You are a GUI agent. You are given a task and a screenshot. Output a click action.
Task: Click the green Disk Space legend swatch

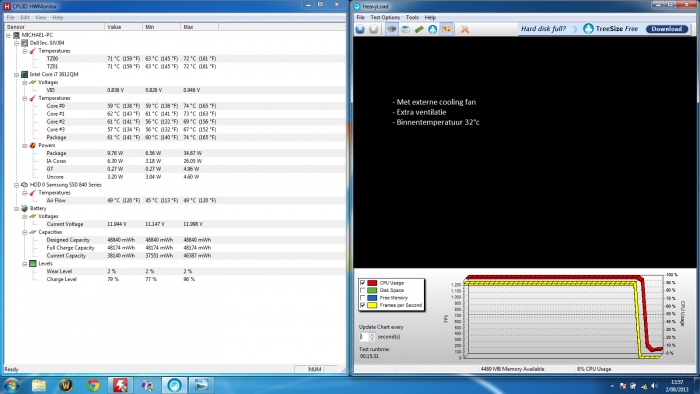[x=372, y=290]
